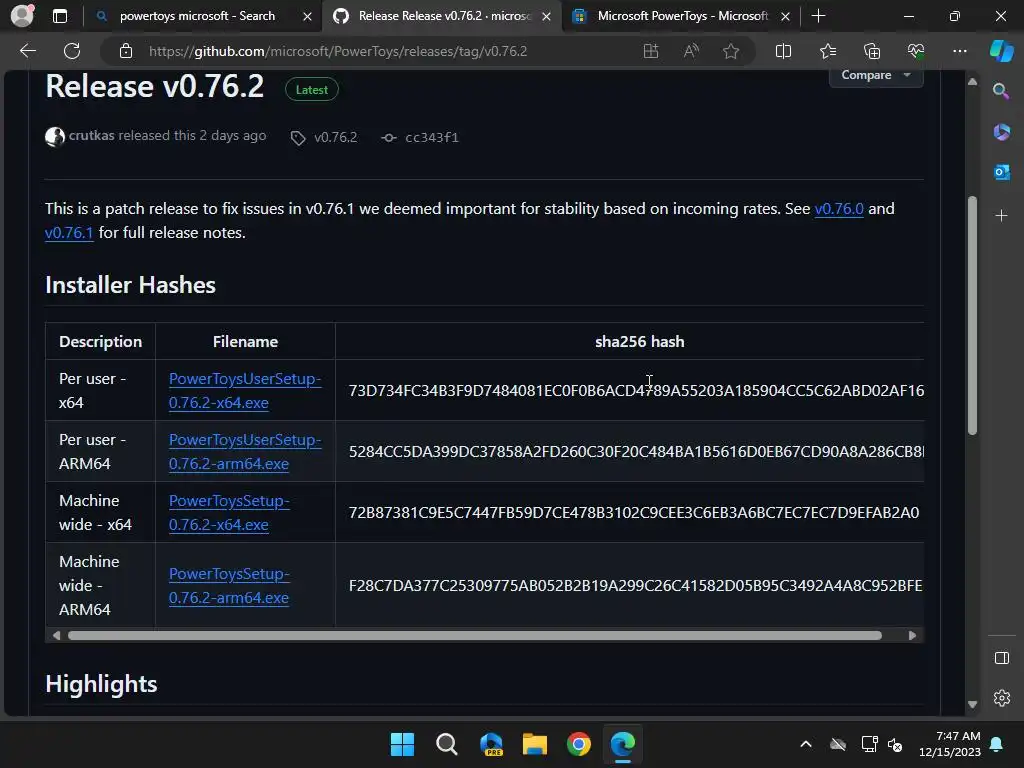The height and width of the screenshot is (768, 1024).
Task: Click the OneDrive tray icon
Action: [x=838, y=744]
